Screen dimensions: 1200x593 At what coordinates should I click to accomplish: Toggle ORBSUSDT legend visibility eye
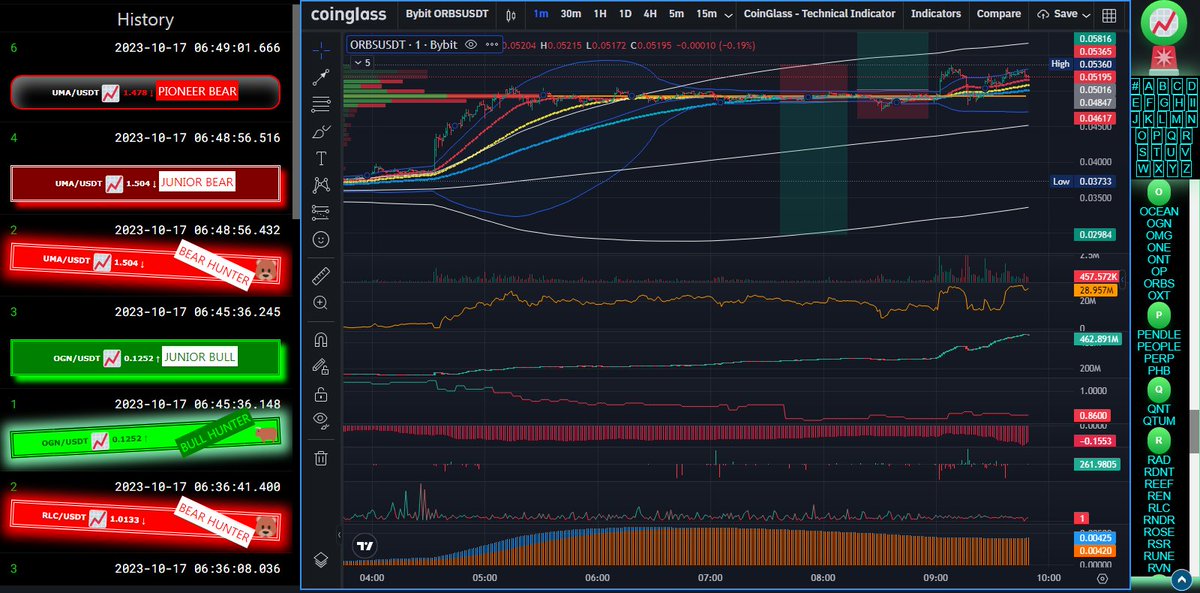pos(471,45)
